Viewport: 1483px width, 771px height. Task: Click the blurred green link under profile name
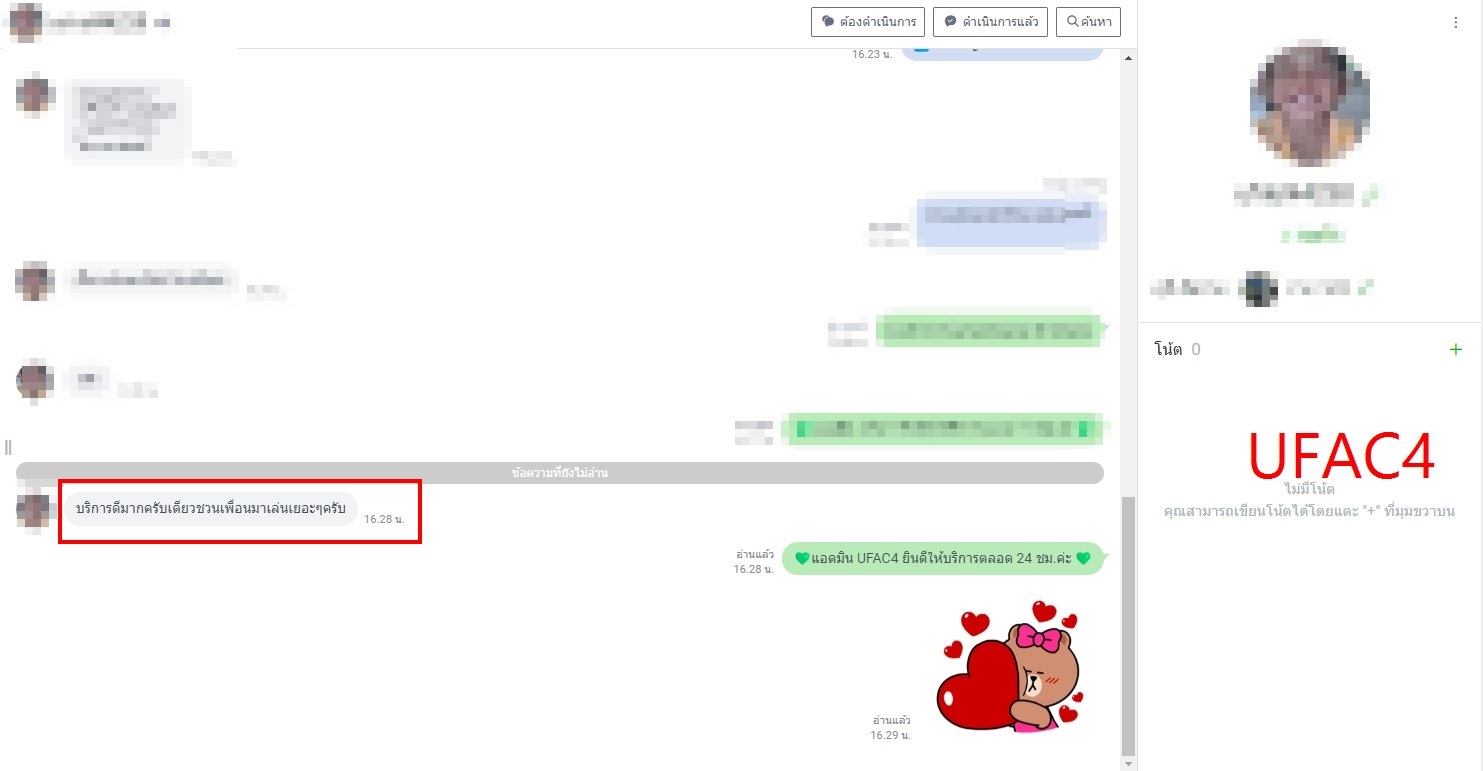click(x=1309, y=236)
